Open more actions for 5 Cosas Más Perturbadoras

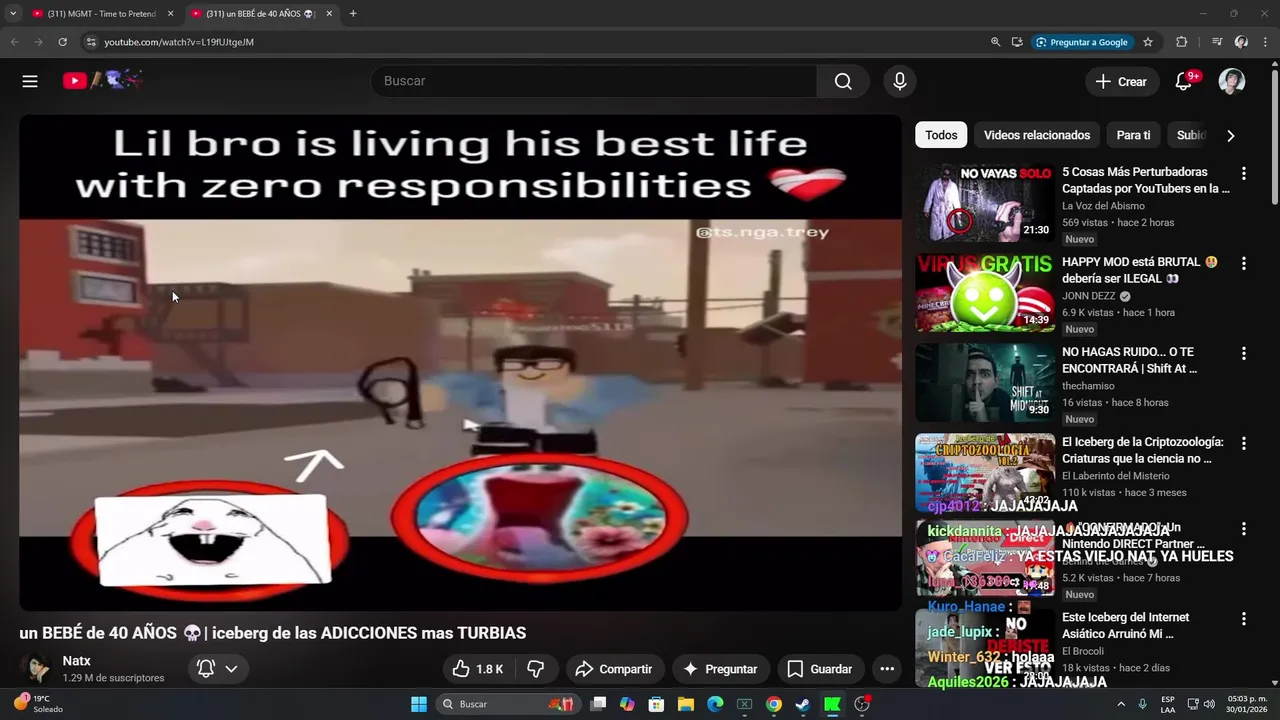pyautogui.click(x=1244, y=173)
